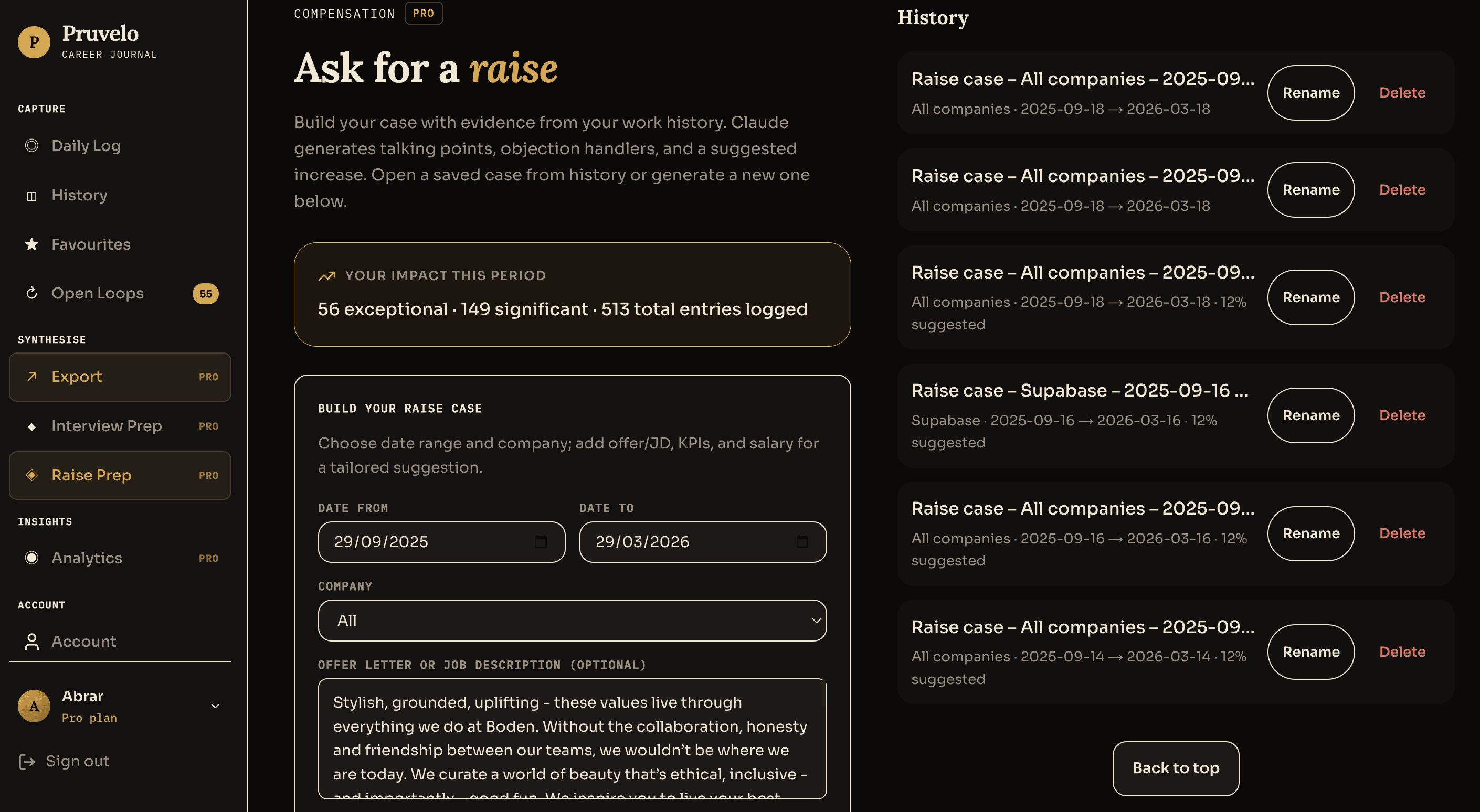This screenshot has height=812, width=1480.
Task: Delete the Supabase raise case
Action: pos(1402,415)
